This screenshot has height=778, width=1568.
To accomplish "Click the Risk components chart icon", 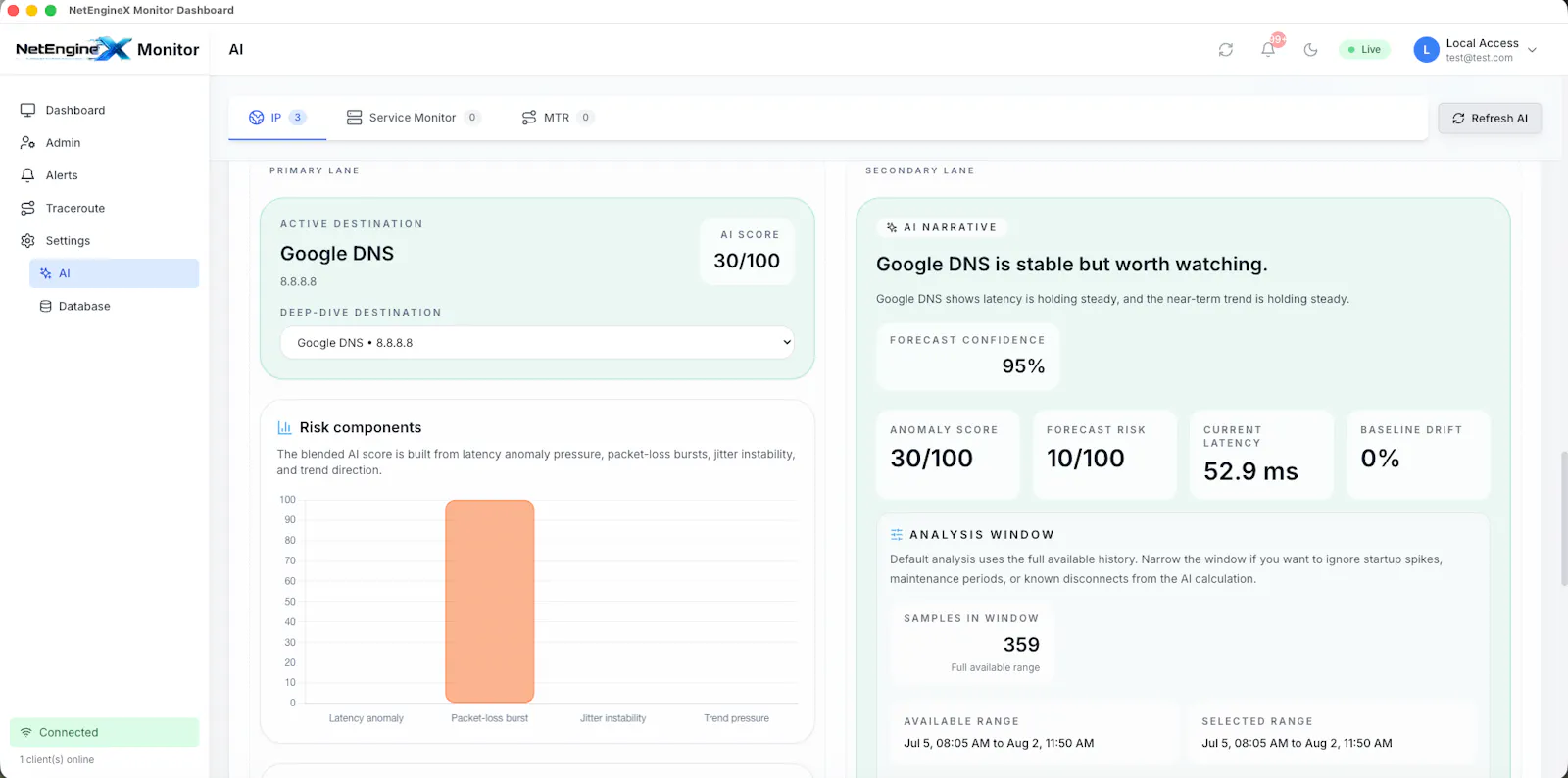I will 284,427.
